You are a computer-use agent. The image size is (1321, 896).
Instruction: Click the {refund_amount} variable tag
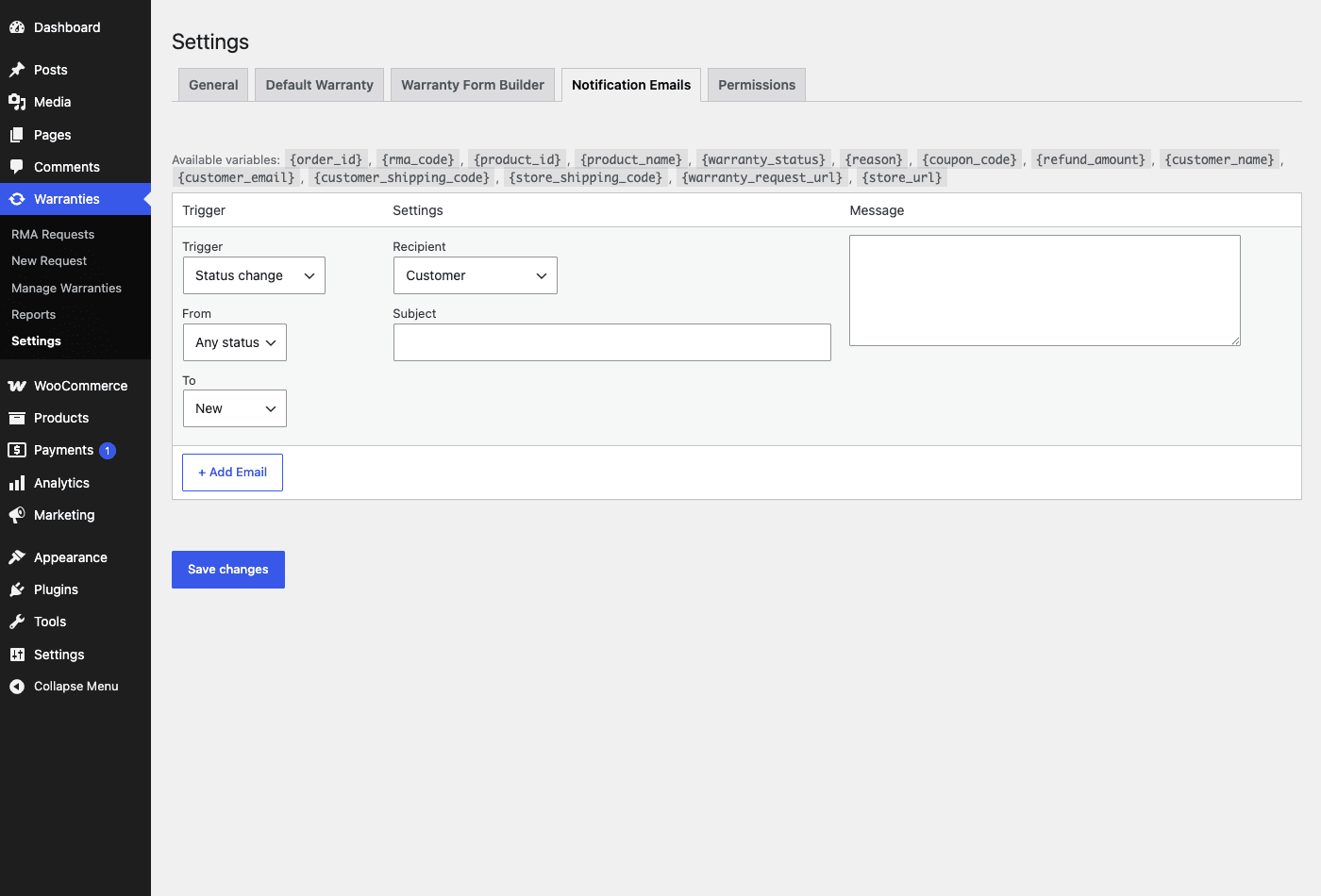tap(1091, 159)
